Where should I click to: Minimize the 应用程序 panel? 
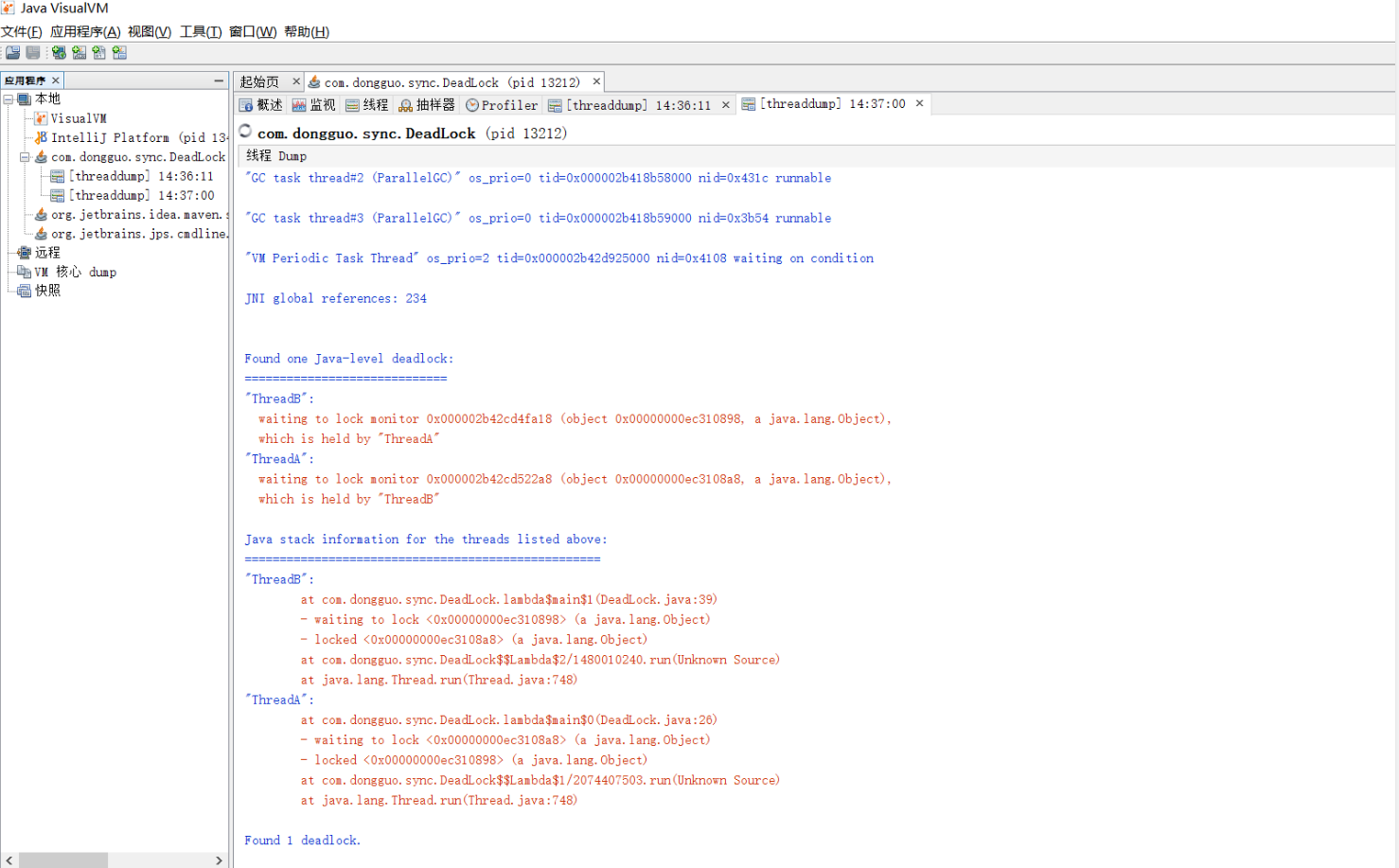pos(219,80)
